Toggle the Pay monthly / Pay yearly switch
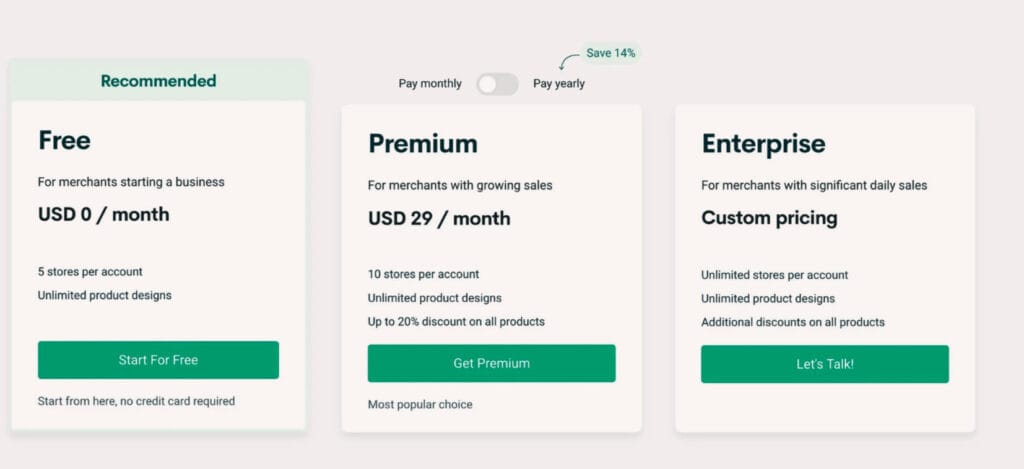This screenshot has width=1024, height=469. [497, 84]
